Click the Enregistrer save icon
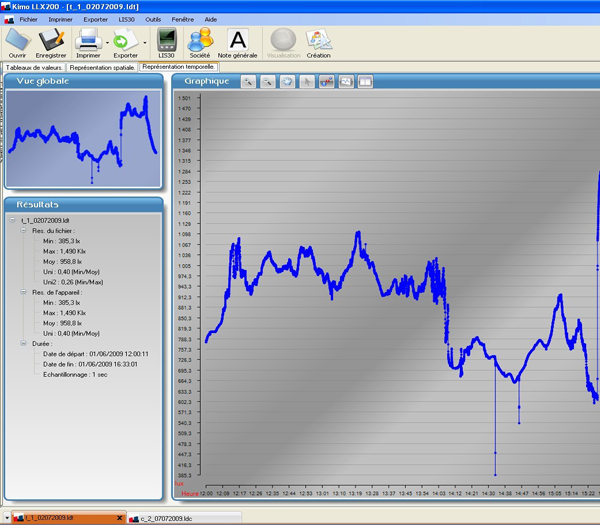 51,40
